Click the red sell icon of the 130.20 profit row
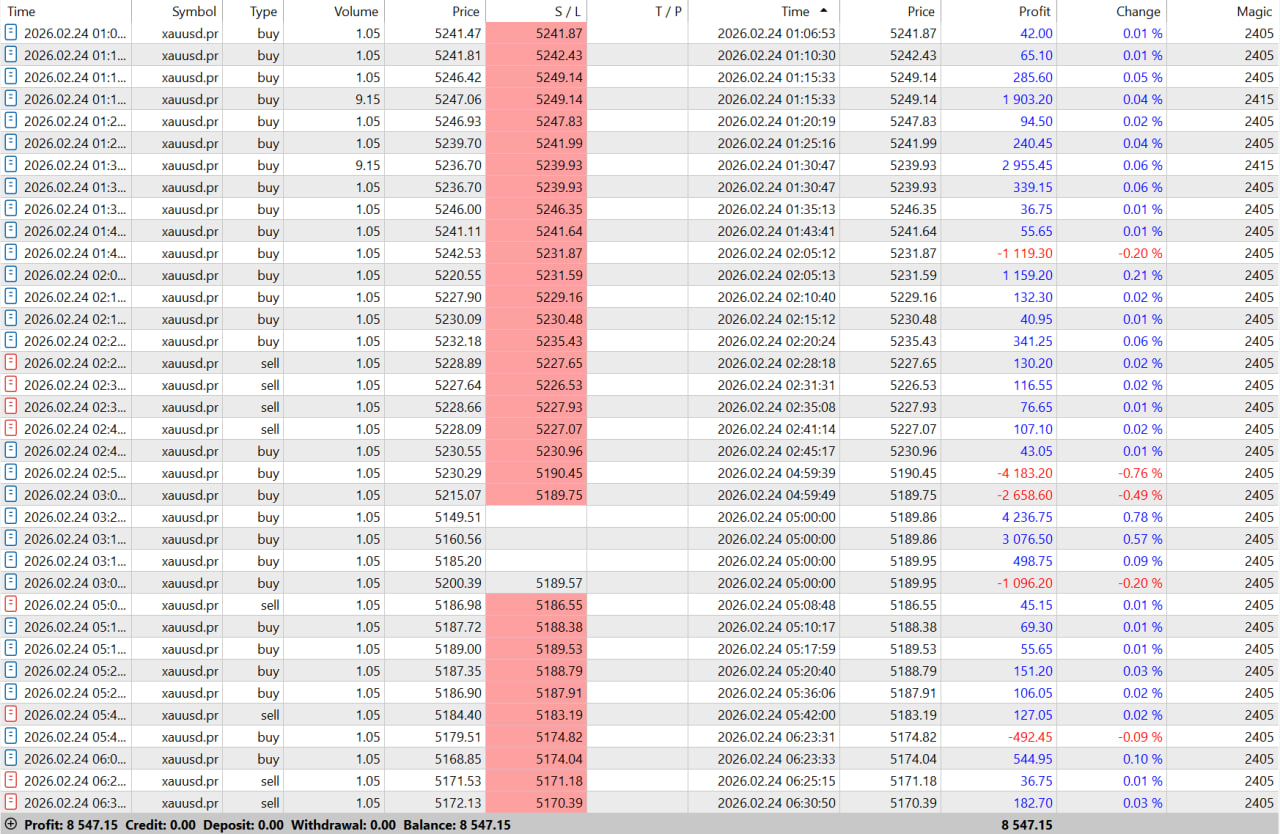 (x=11, y=363)
